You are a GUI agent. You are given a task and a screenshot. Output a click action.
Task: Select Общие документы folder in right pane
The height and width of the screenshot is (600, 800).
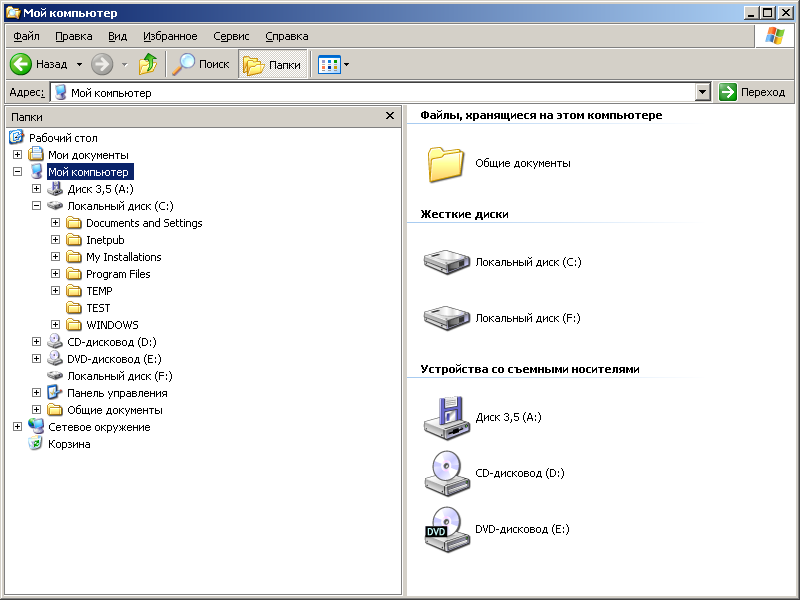coord(445,164)
